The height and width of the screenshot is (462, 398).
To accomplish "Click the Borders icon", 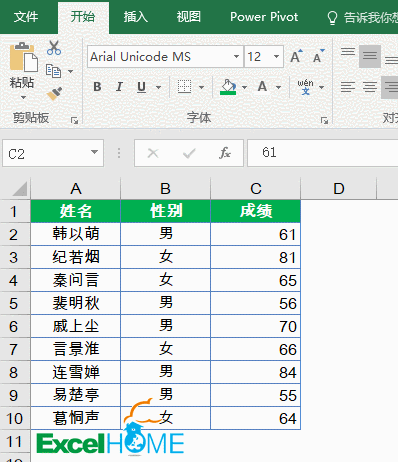I will click(184, 87).
